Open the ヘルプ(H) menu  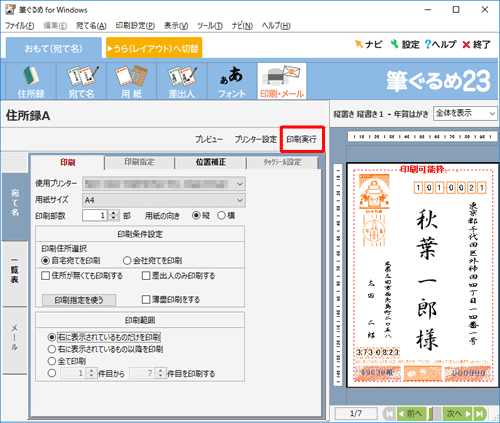pos(276,26)
